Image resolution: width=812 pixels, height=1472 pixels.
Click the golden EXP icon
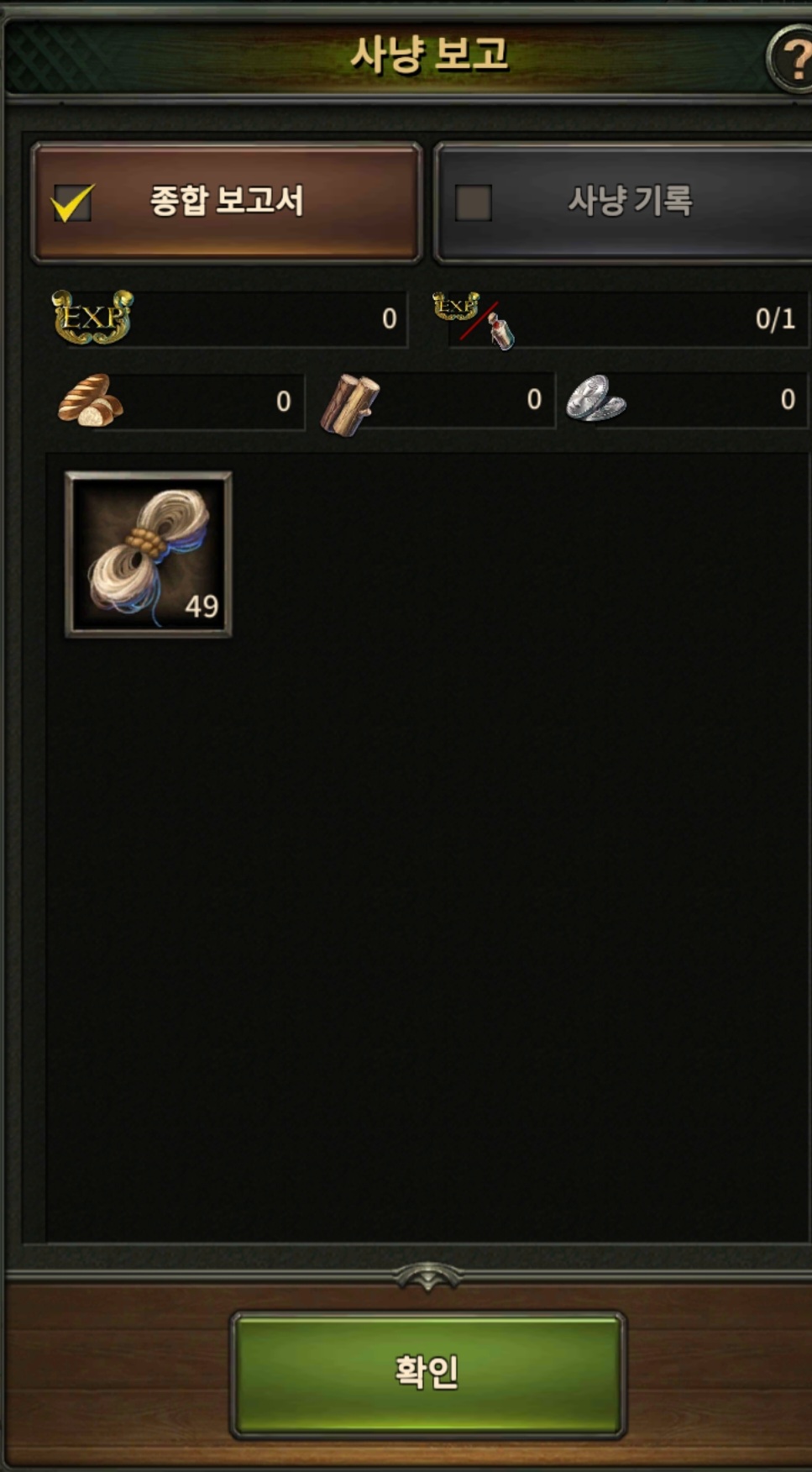click(x=92, y=317)
